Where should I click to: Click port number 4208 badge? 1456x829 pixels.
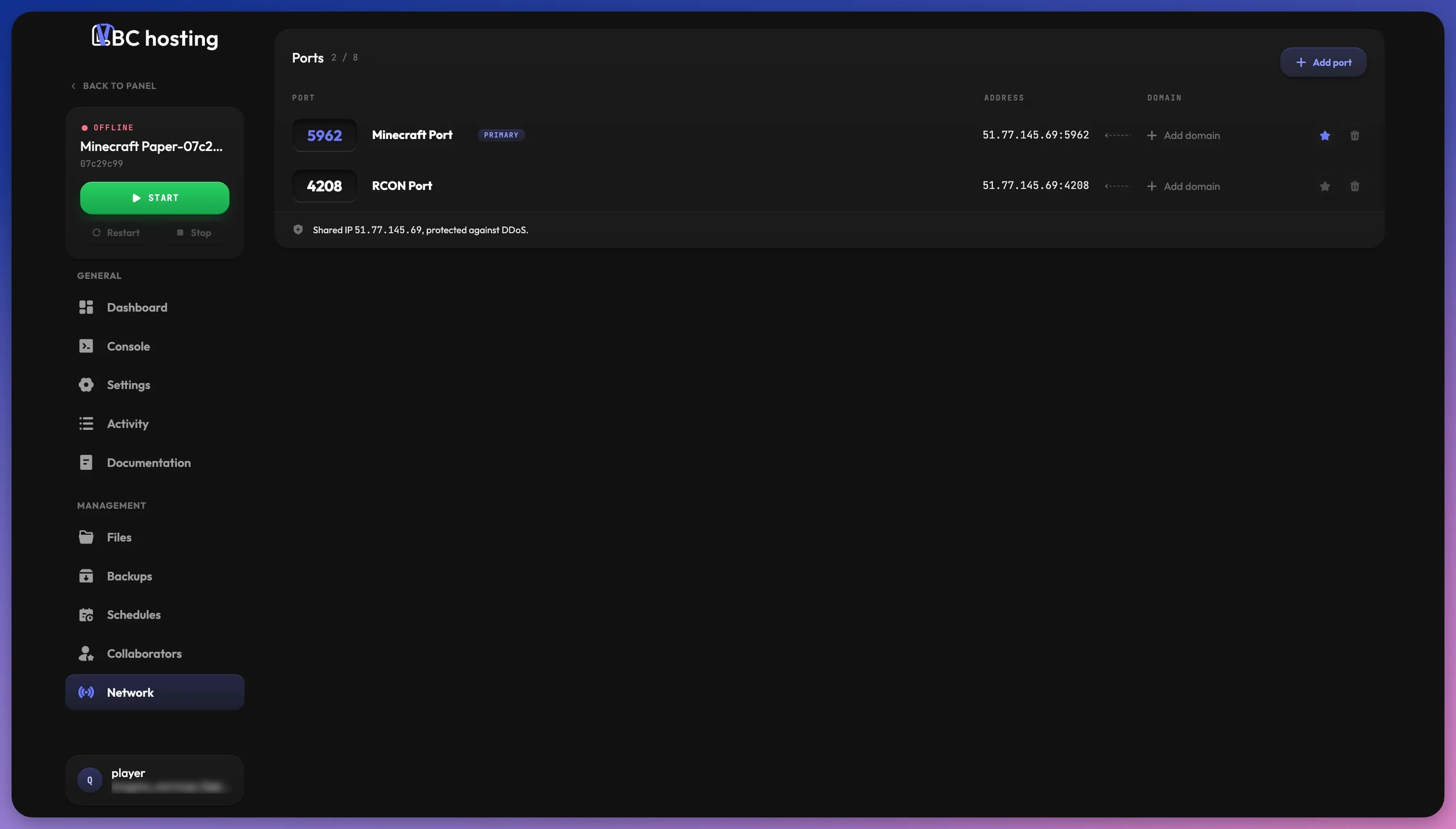click(x=325, y=186)
